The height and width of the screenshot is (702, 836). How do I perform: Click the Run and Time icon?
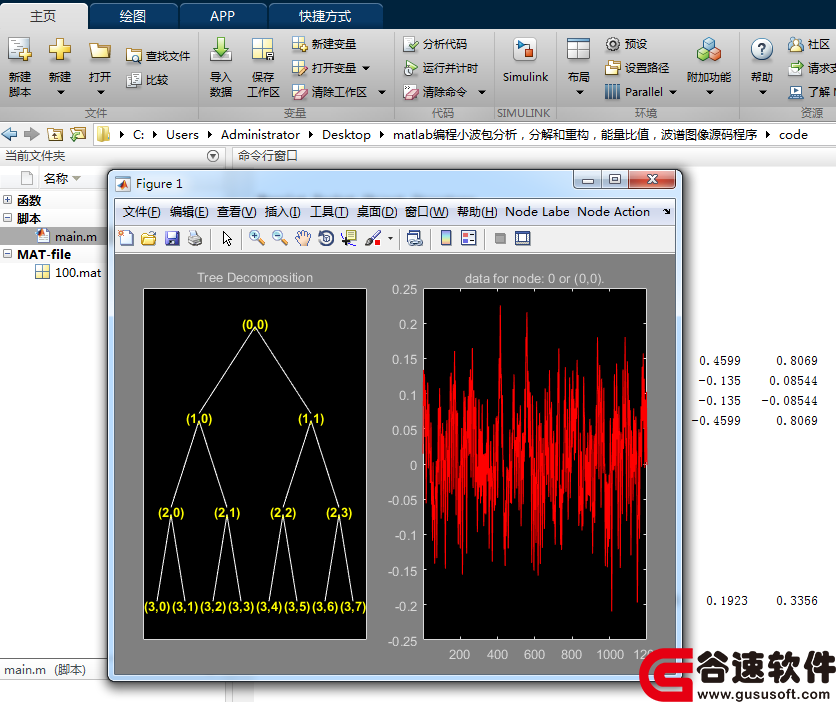pyautogui.click(x=411, y=68)
